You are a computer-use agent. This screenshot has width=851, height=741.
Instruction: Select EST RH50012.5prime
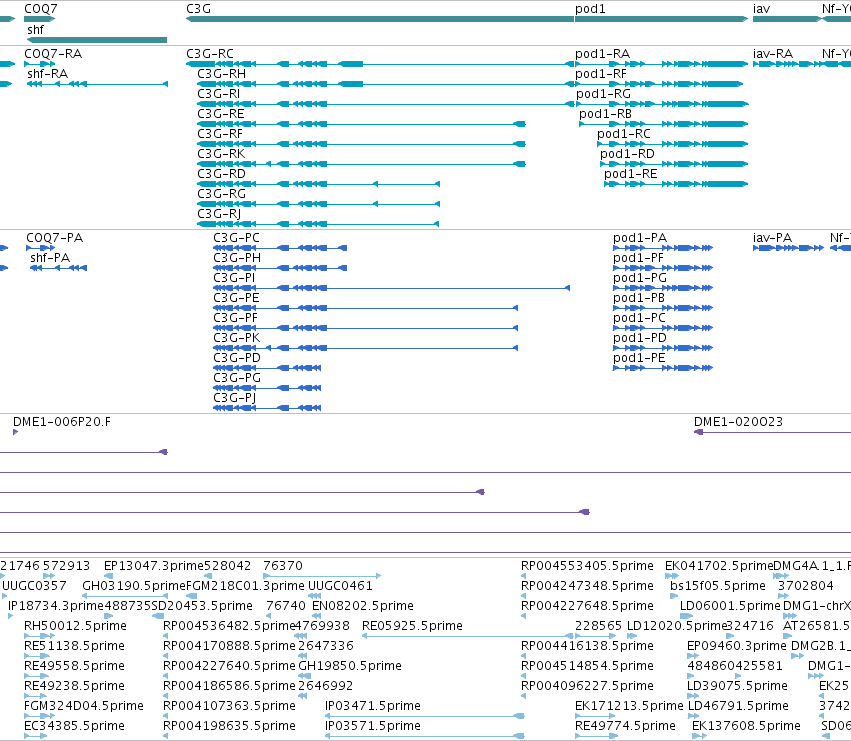75,626
